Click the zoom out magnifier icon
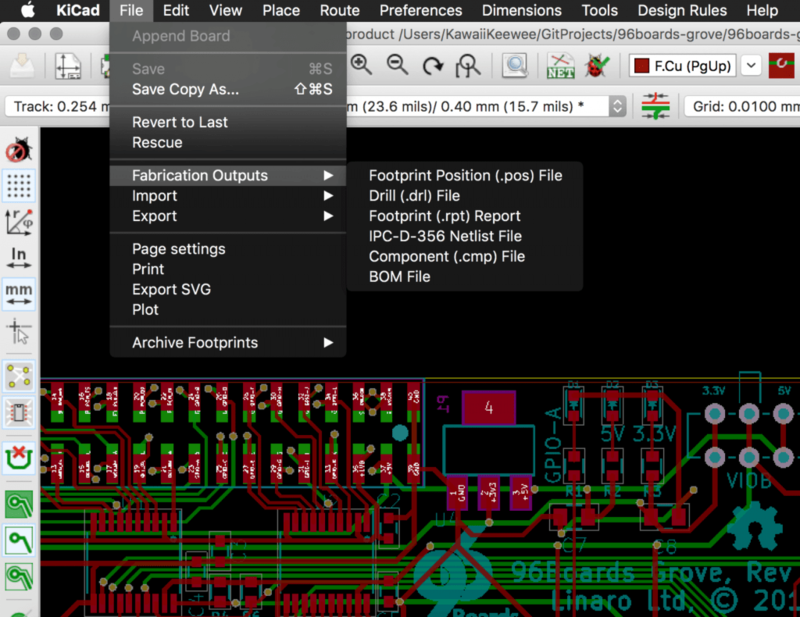Image resolution: width=800 pixels, height=617 pixels. click(x=397, y=66)
